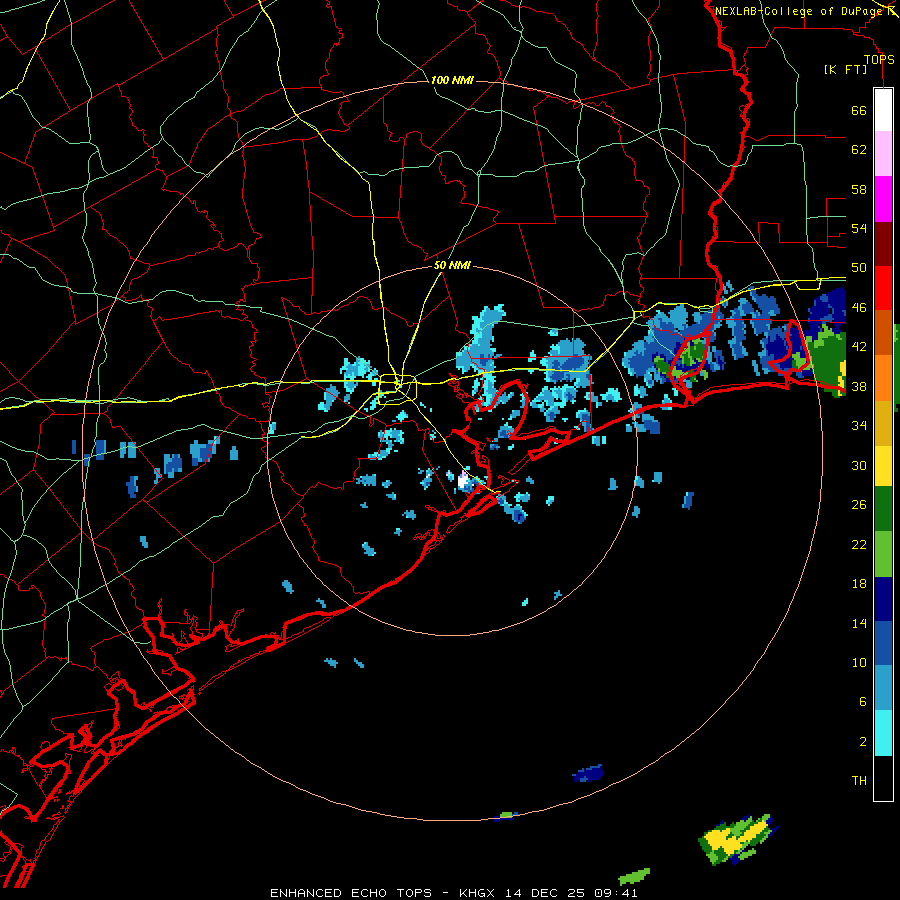
Task: Click the magenta legend swatch
Action: [x=883, y=199]
